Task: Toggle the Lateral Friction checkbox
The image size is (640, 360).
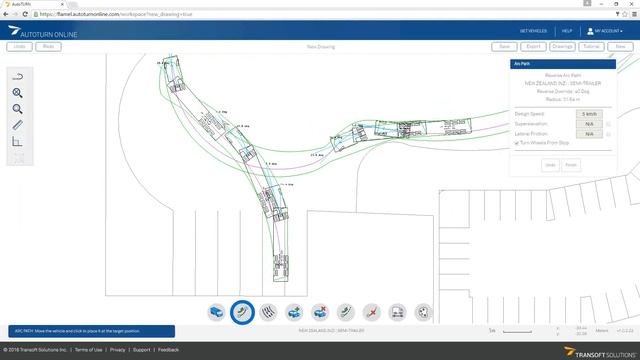Action: [608, 134]
